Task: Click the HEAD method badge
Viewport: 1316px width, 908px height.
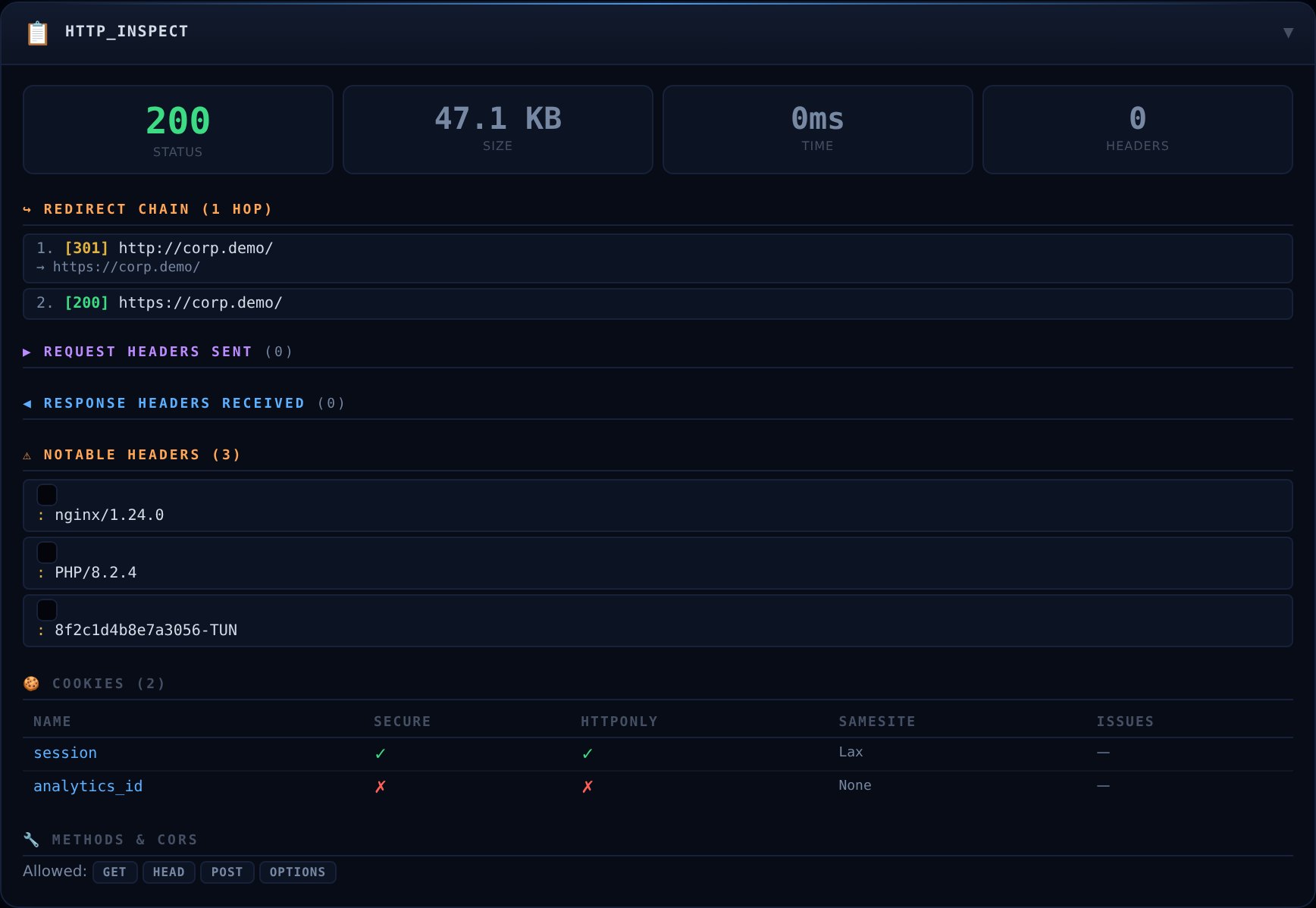Action: click(x=169, y=872)
